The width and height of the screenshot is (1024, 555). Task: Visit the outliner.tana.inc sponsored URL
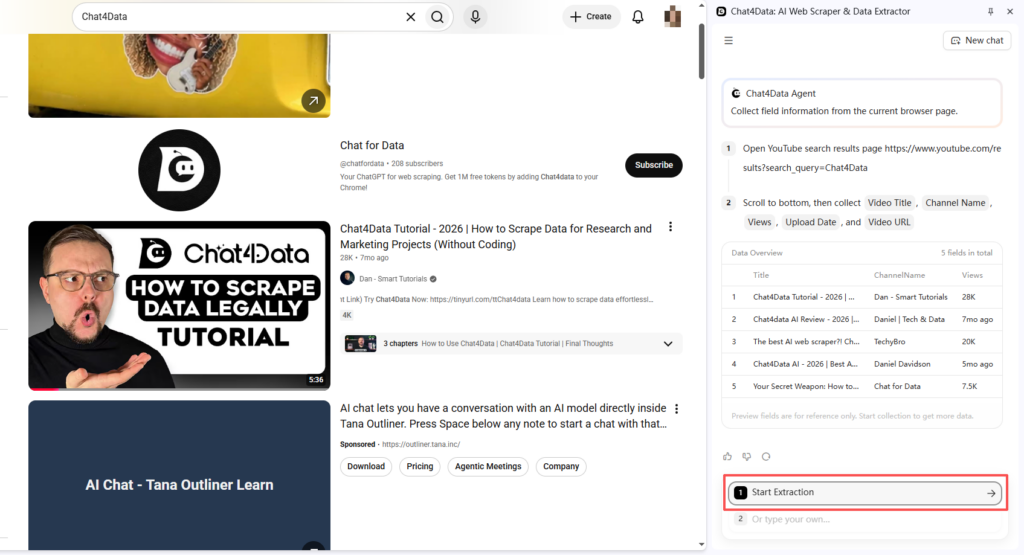pyautogui.click(x=421, y=444)
